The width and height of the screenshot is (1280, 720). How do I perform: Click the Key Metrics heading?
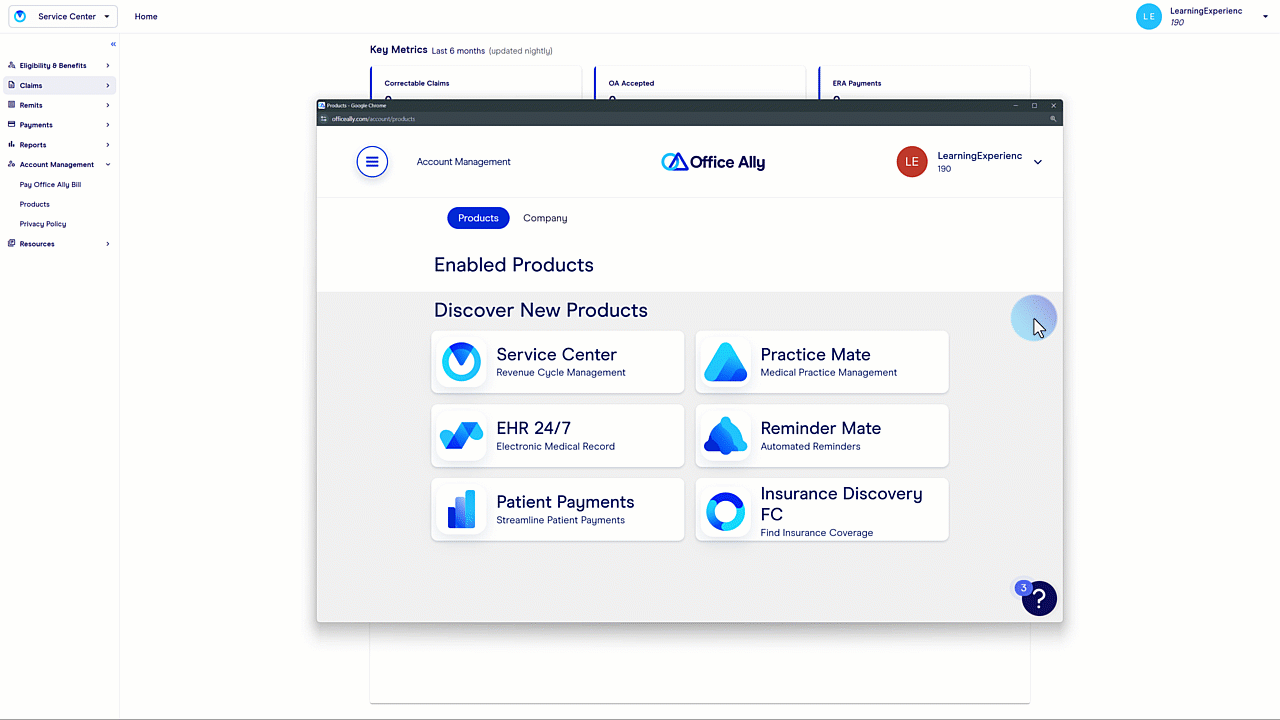[398, 50]
